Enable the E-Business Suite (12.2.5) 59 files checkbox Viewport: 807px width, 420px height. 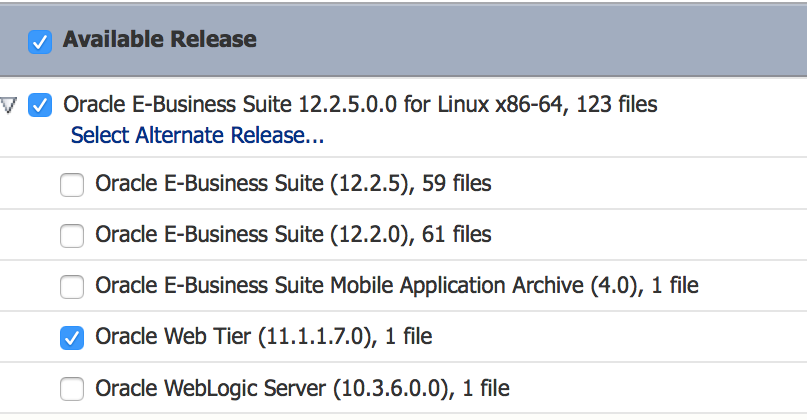coord(72,184)
